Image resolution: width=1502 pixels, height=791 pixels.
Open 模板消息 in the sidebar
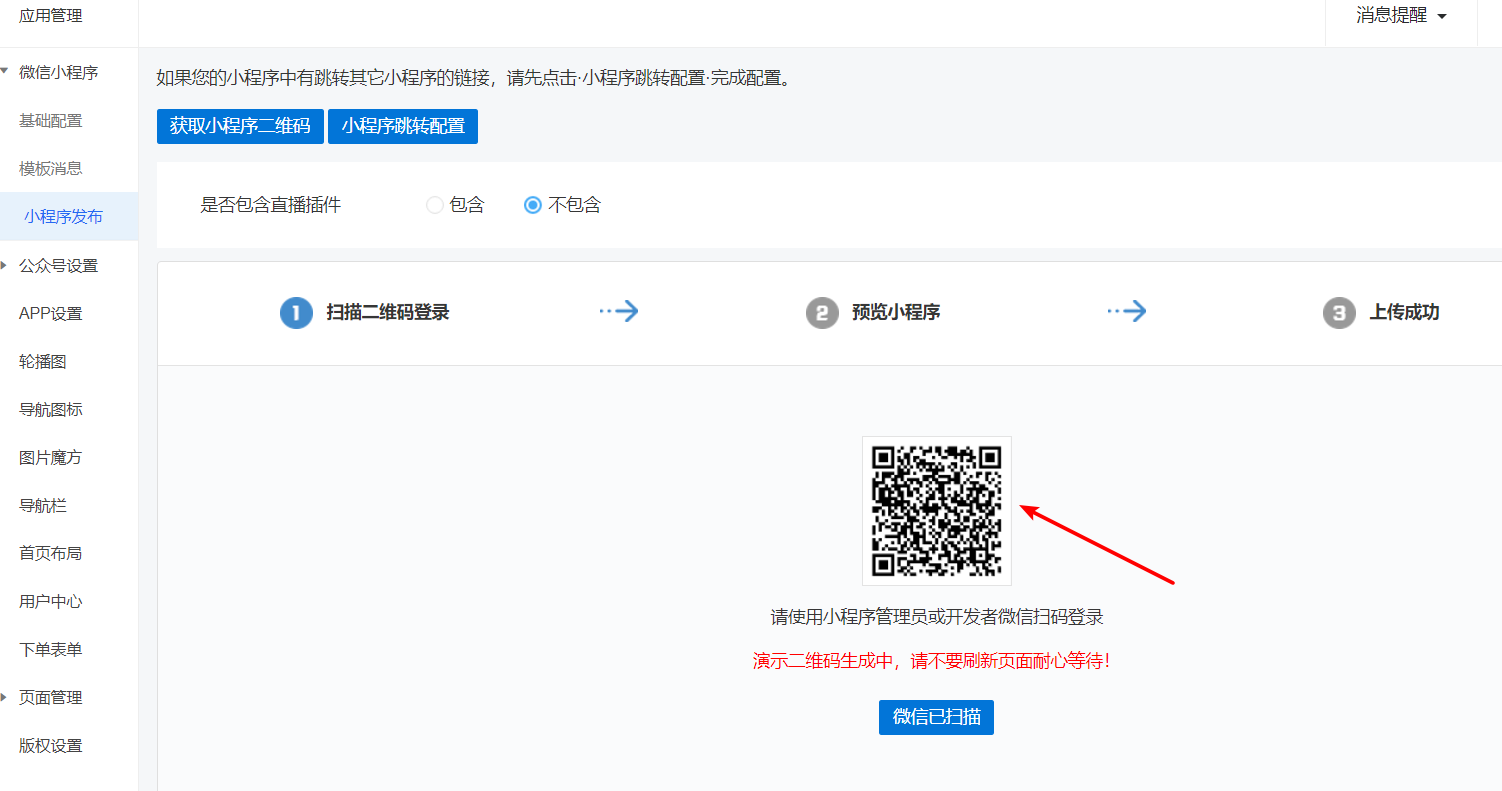click(x=51, y=169)
